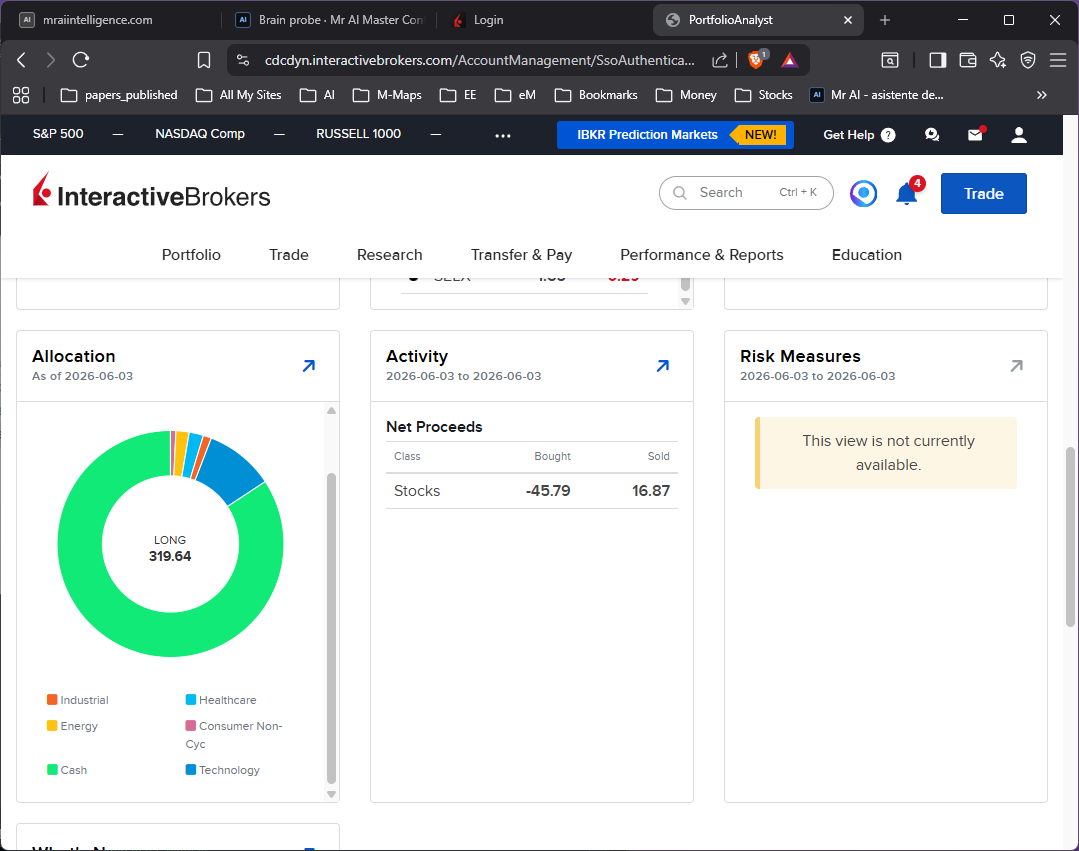Click the Brave Shields lion icon

(756, 60)
